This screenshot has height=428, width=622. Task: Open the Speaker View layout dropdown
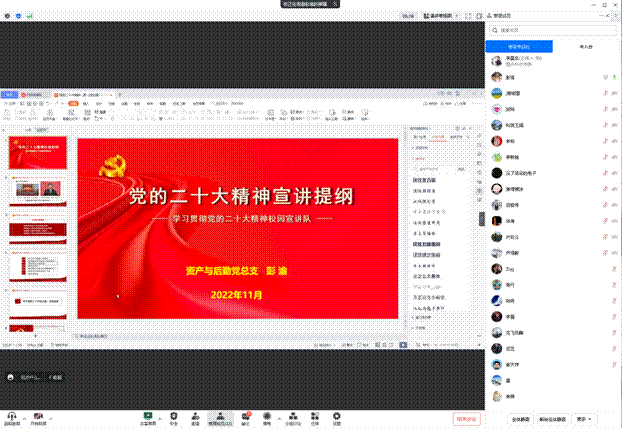(440, 16)
